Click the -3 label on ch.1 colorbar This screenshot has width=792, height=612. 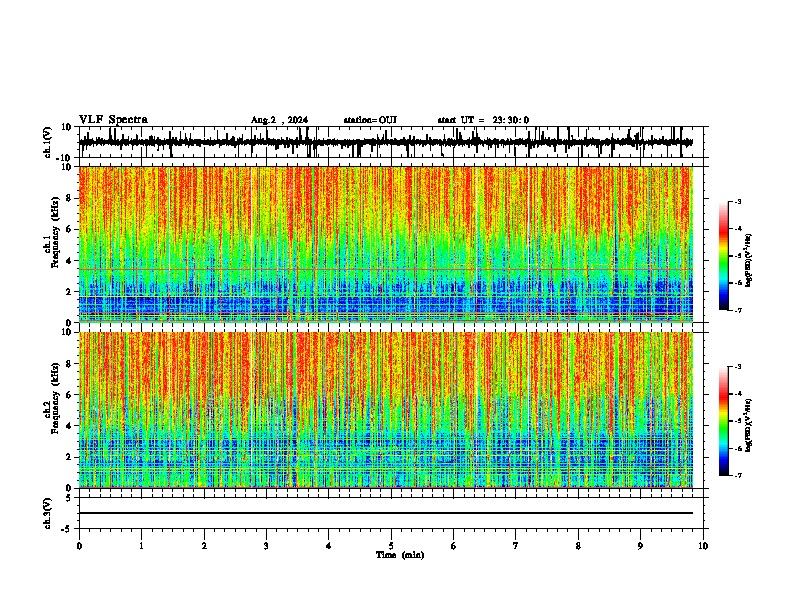point(737,201)
